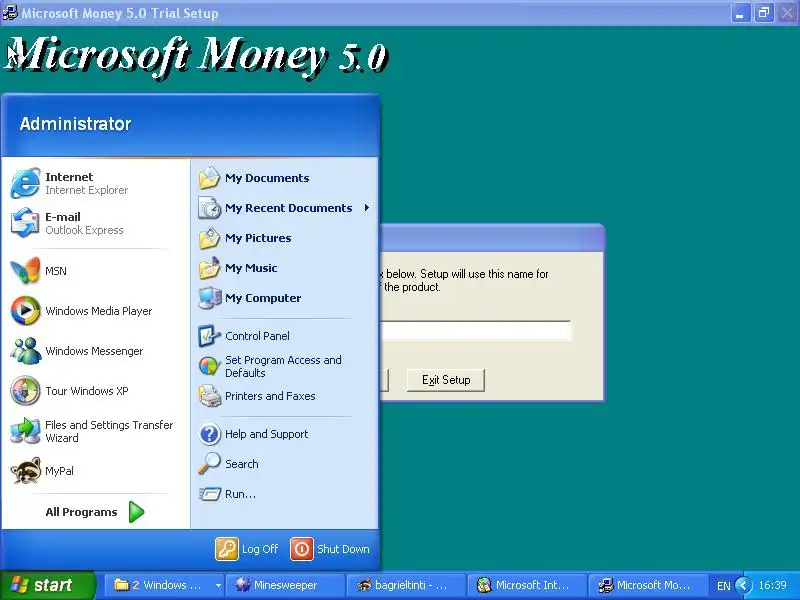
Task: Open MSN from the pinned list
Action: coord(95,271)
